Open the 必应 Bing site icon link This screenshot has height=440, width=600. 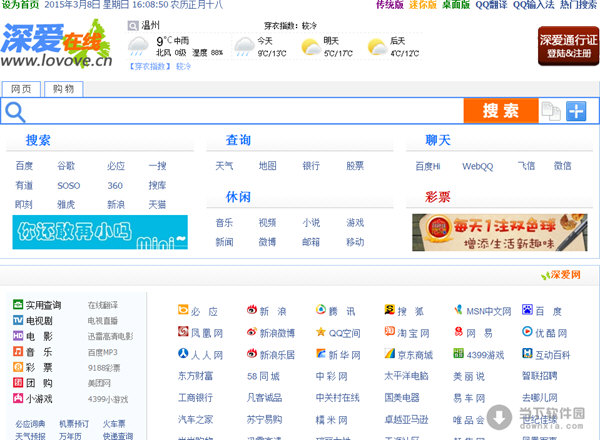click(183, 311)
